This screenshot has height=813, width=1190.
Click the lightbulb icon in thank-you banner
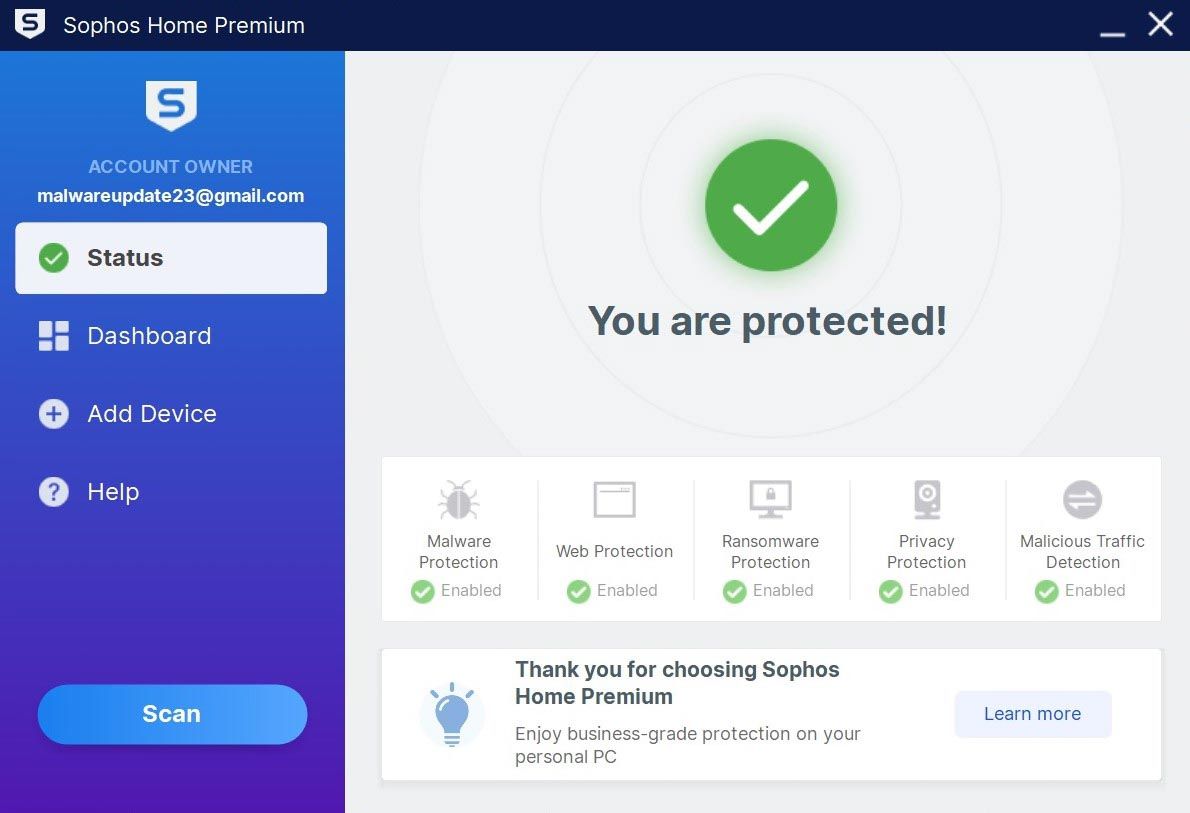tap(454, 714)
